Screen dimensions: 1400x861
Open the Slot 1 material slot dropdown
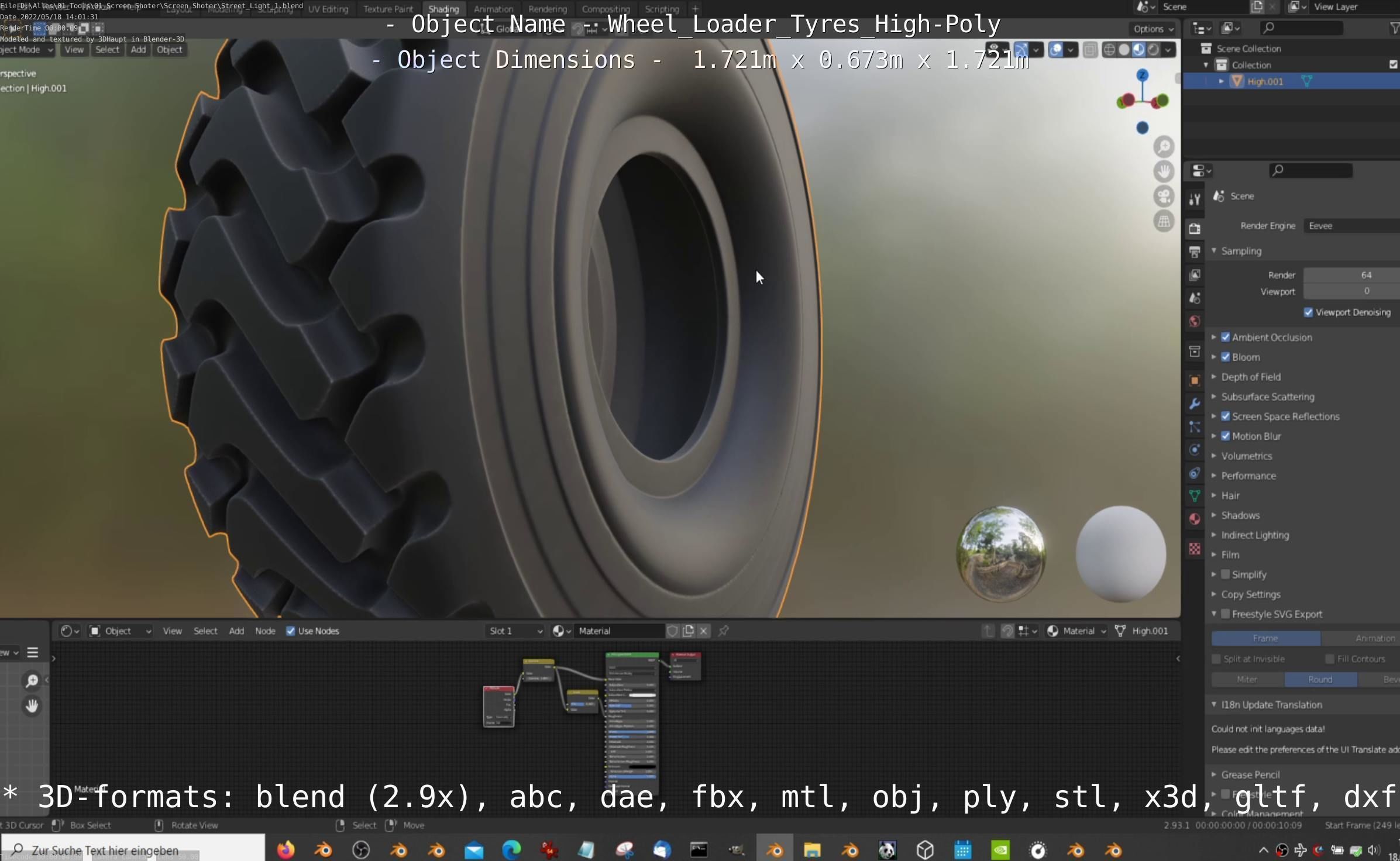(x=515, y=631)
